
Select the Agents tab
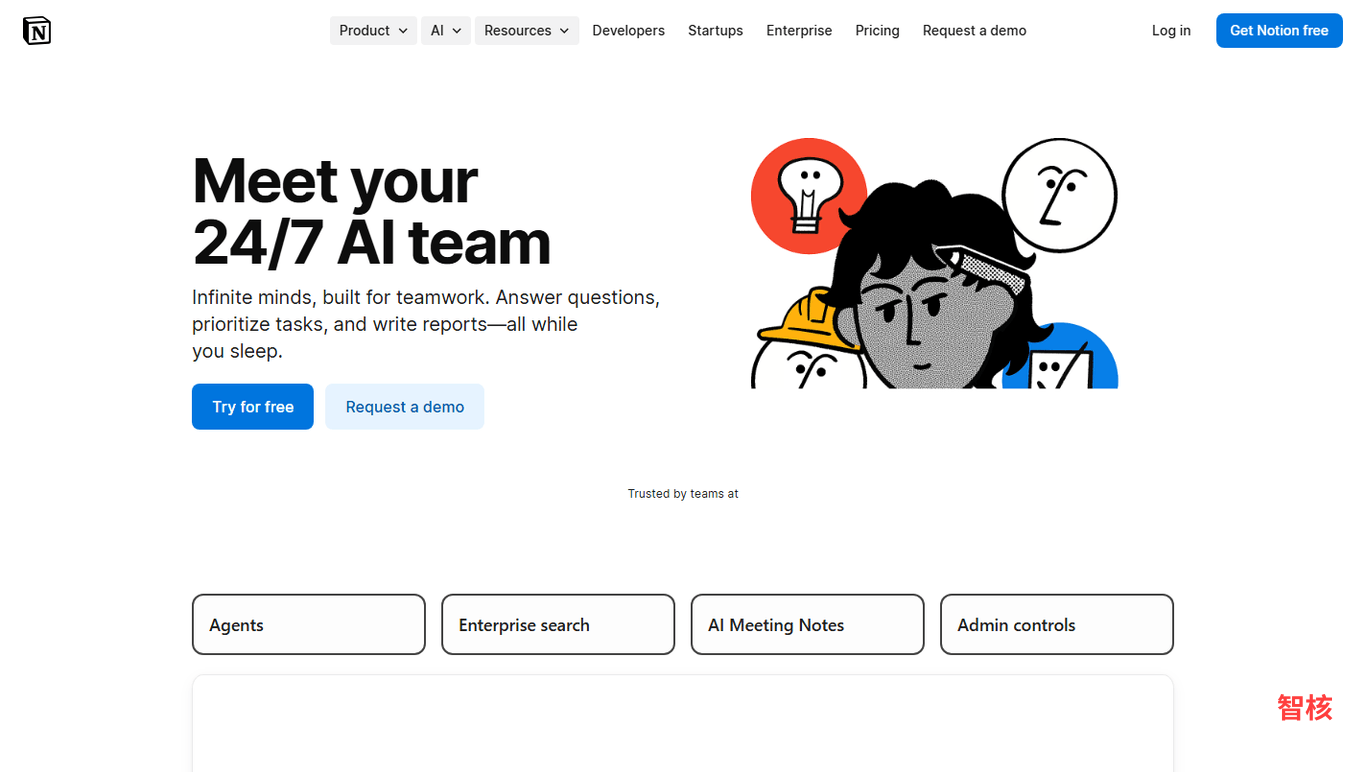309,625
